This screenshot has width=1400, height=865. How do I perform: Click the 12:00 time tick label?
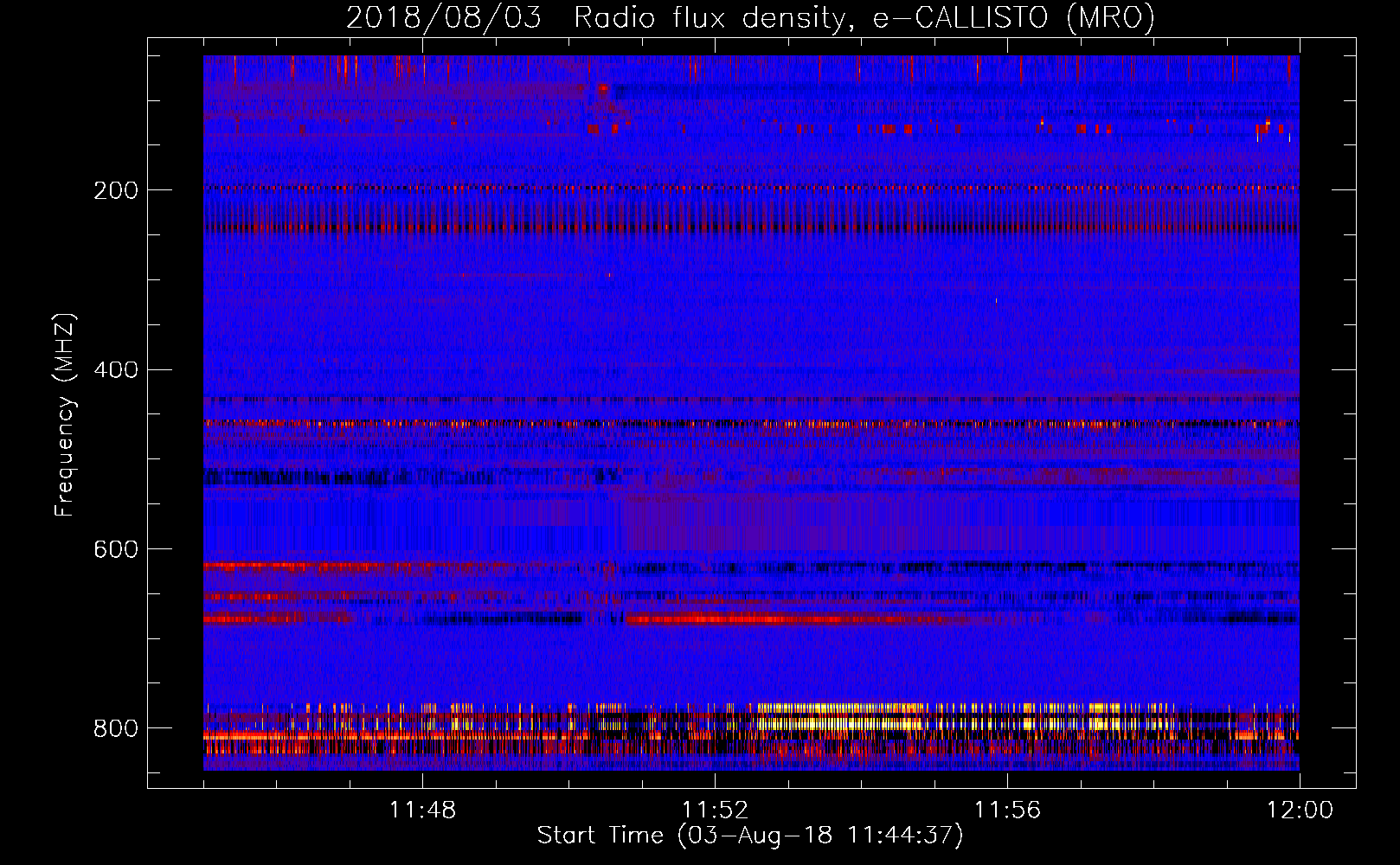[x=1300, y=811]
